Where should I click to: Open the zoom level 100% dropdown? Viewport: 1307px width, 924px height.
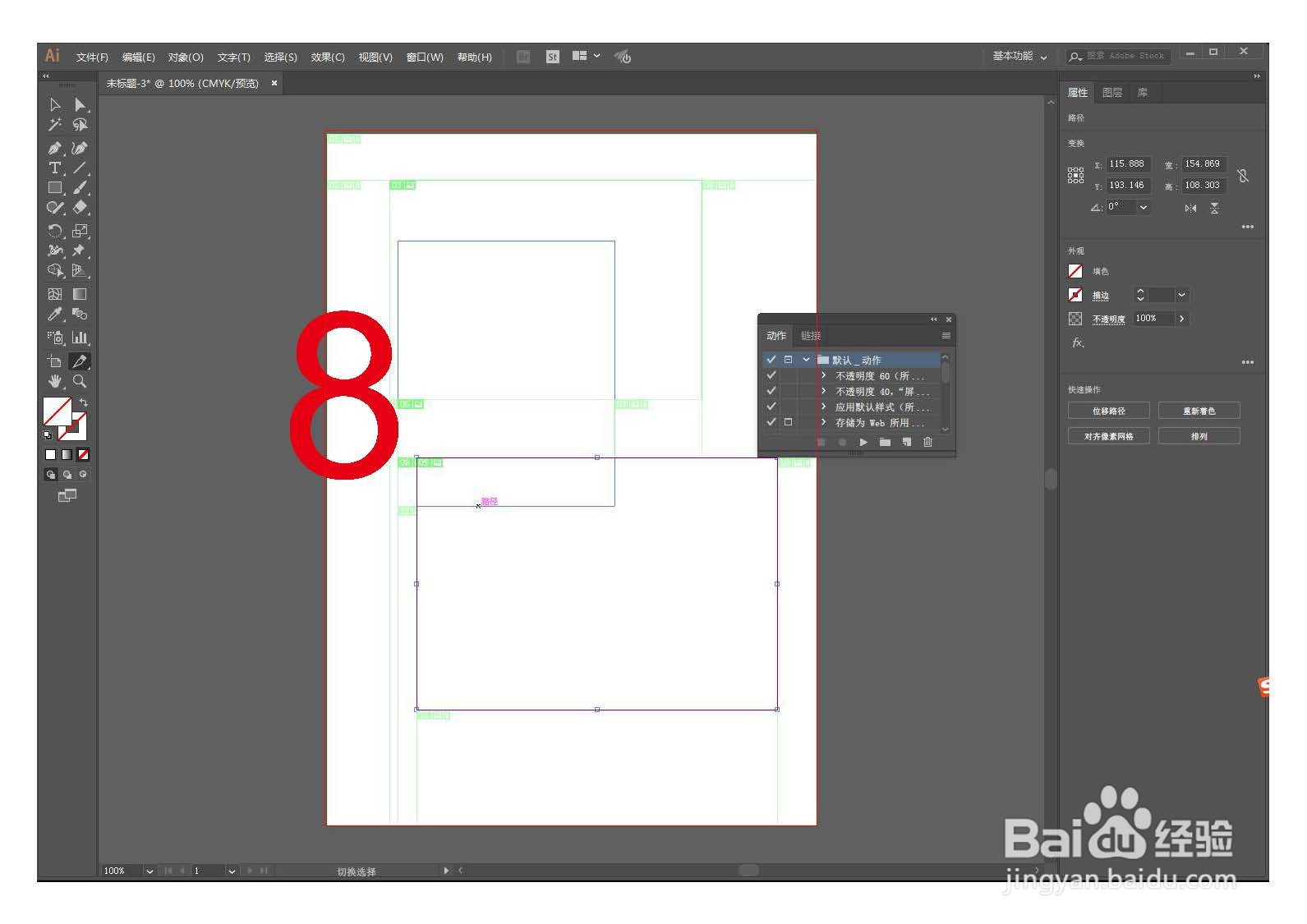(150, 871)
